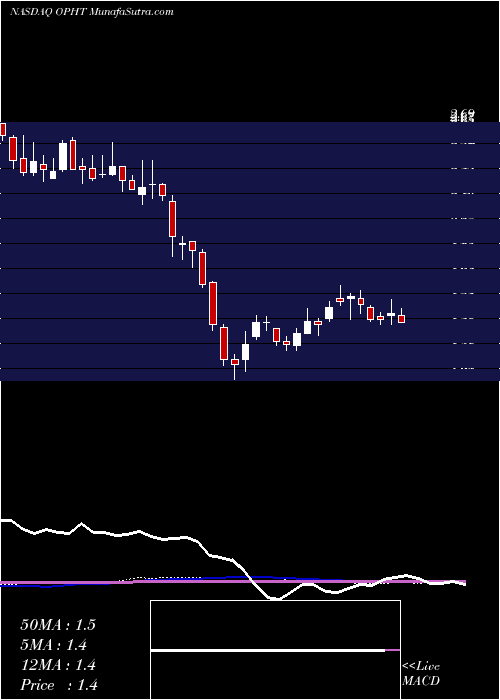Image resolution: width=500 pixels, height=700 pixels.
Task: Click the NASDAQ OPHT chart title text
Action: coord(92,12)
